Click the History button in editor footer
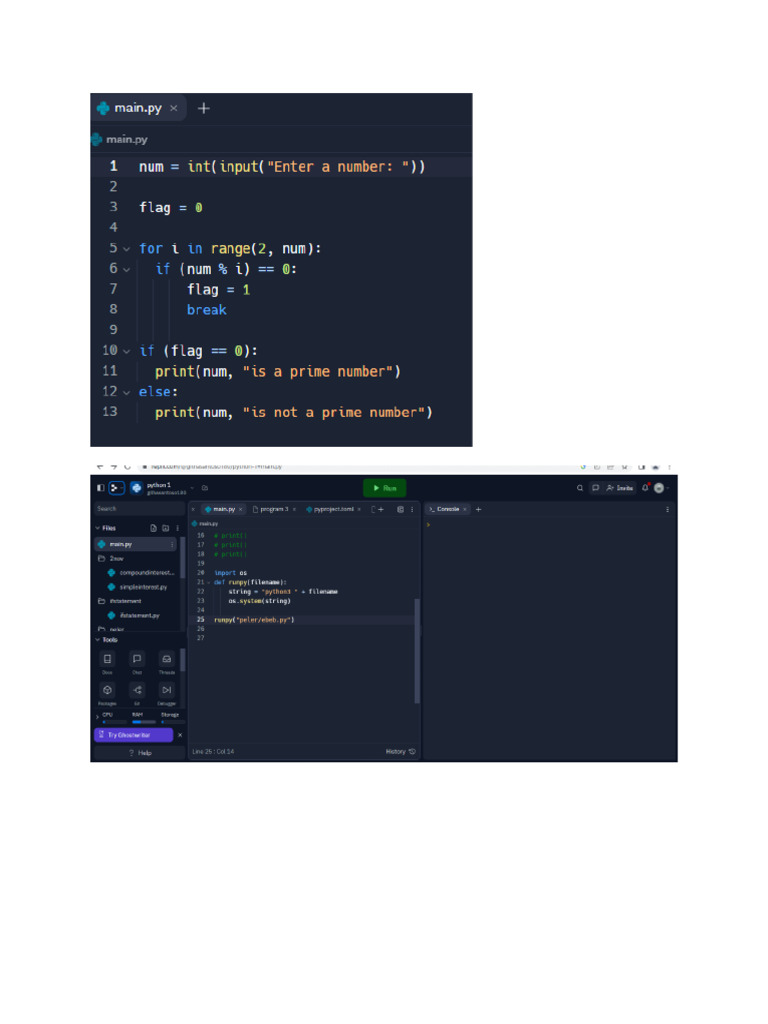Image resolution: width=768 pixels, height=1024 pixels. (x=400, y=752)
